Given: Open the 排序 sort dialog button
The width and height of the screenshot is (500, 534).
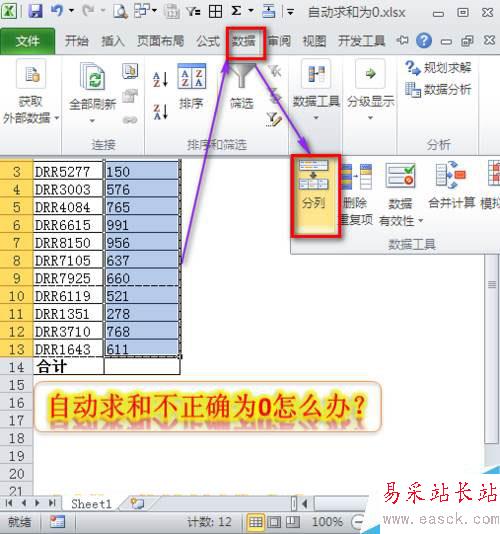Looking at the screenshot, I should (x=191, y=86).
